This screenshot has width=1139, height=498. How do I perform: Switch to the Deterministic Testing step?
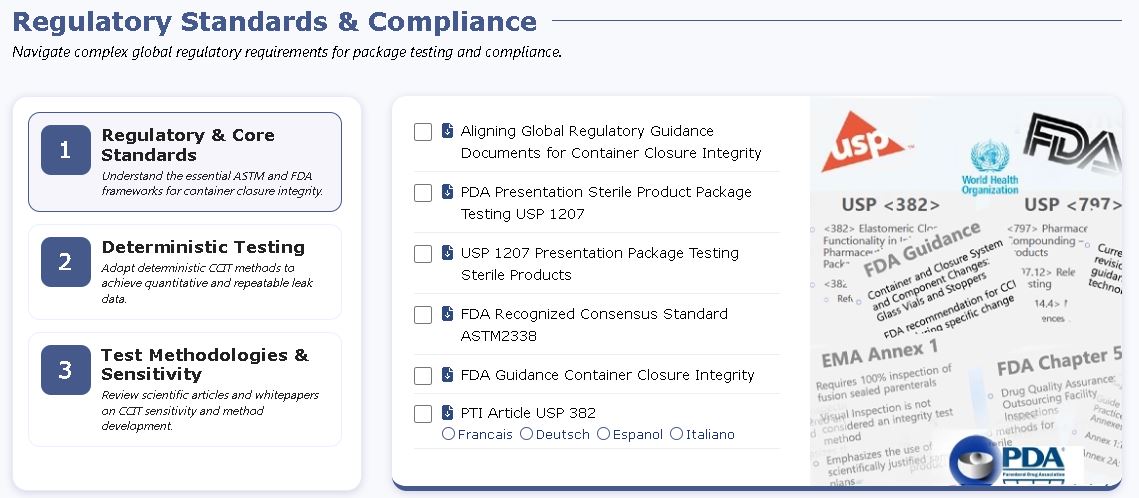tap(185, 272)
